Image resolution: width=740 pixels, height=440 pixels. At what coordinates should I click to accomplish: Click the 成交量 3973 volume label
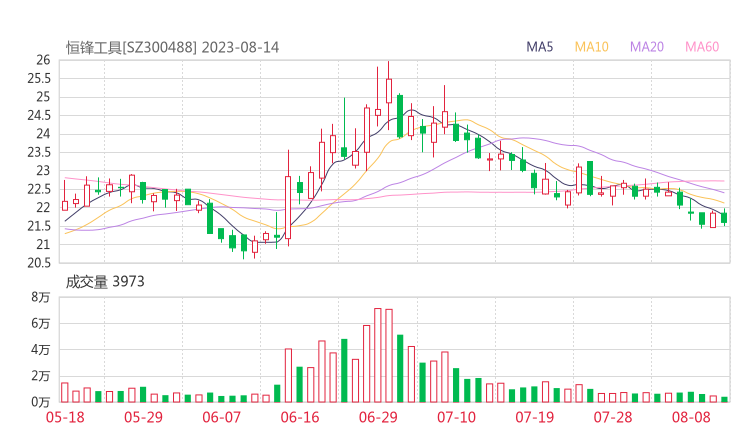pos(105,282)
